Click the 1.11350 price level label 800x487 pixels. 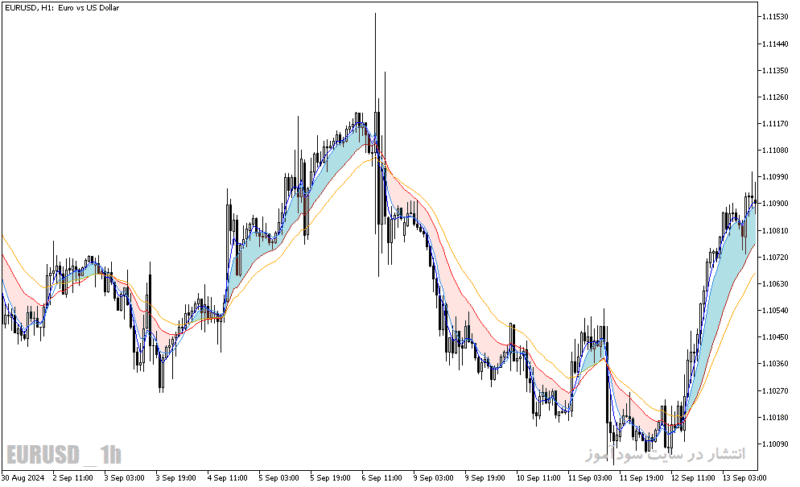[x=775, y=70]
